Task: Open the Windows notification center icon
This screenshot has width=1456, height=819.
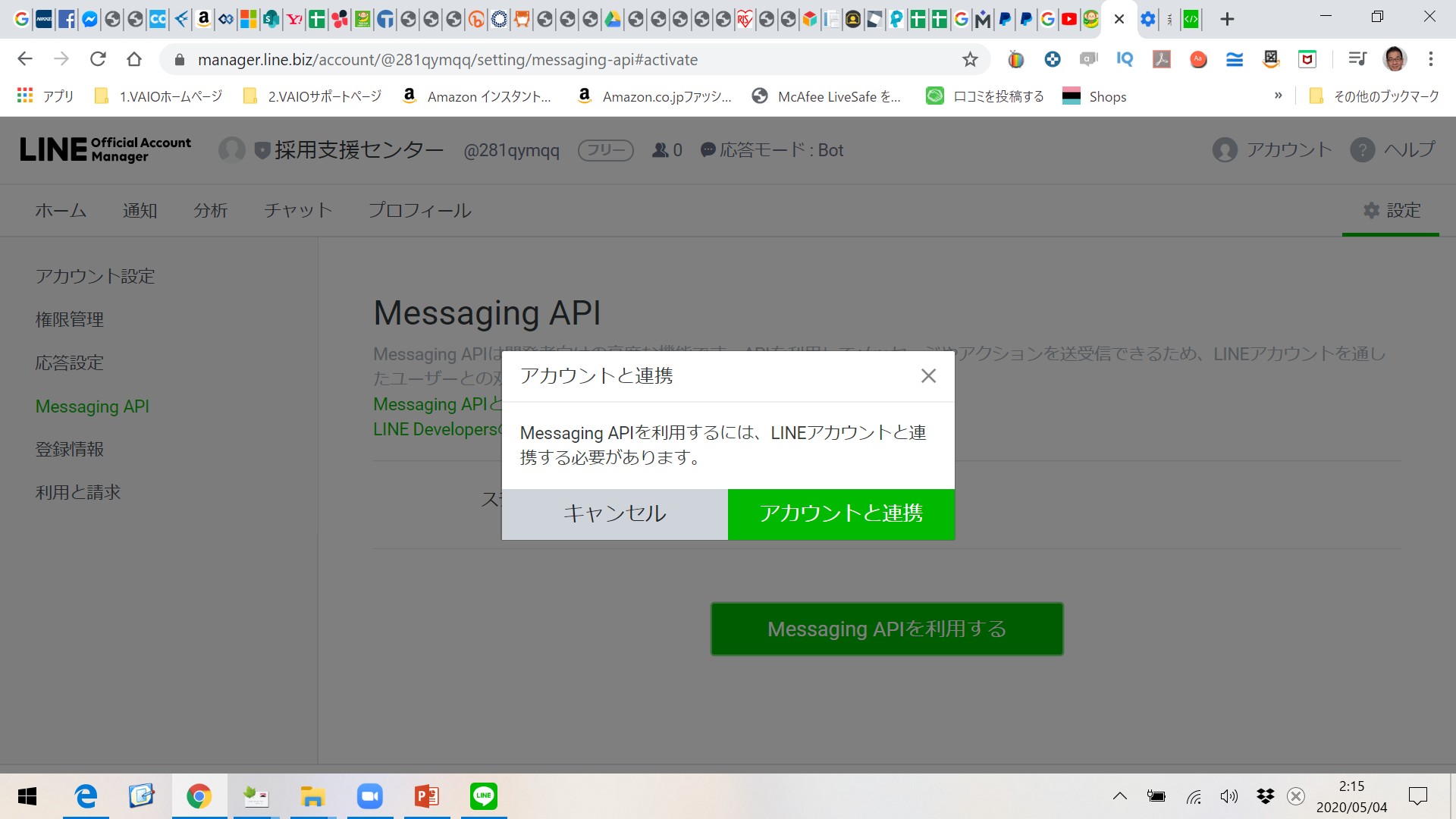Action: coord(1417,796)
